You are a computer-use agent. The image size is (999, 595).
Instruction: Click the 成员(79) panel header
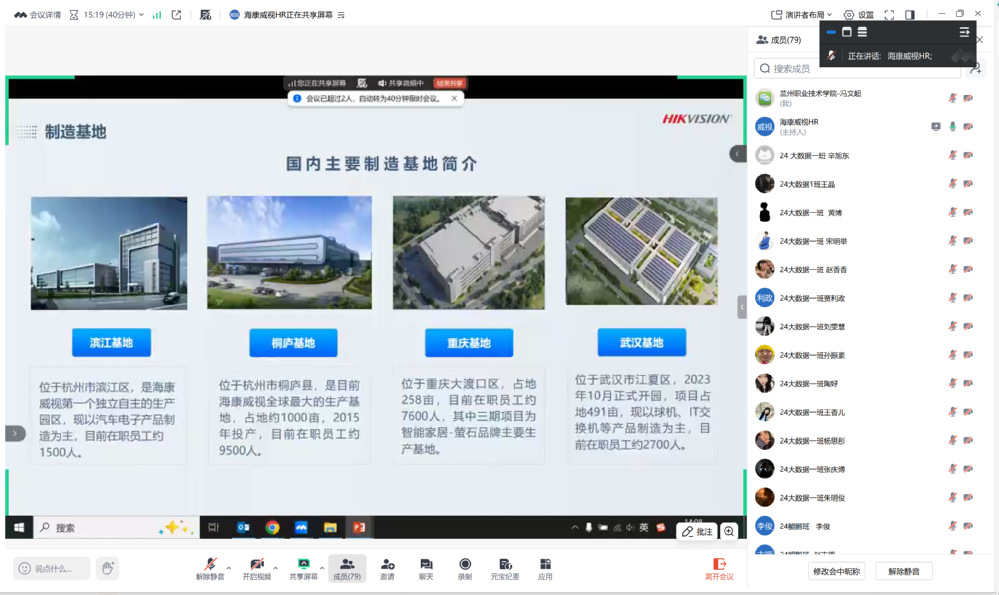[779, 39]
